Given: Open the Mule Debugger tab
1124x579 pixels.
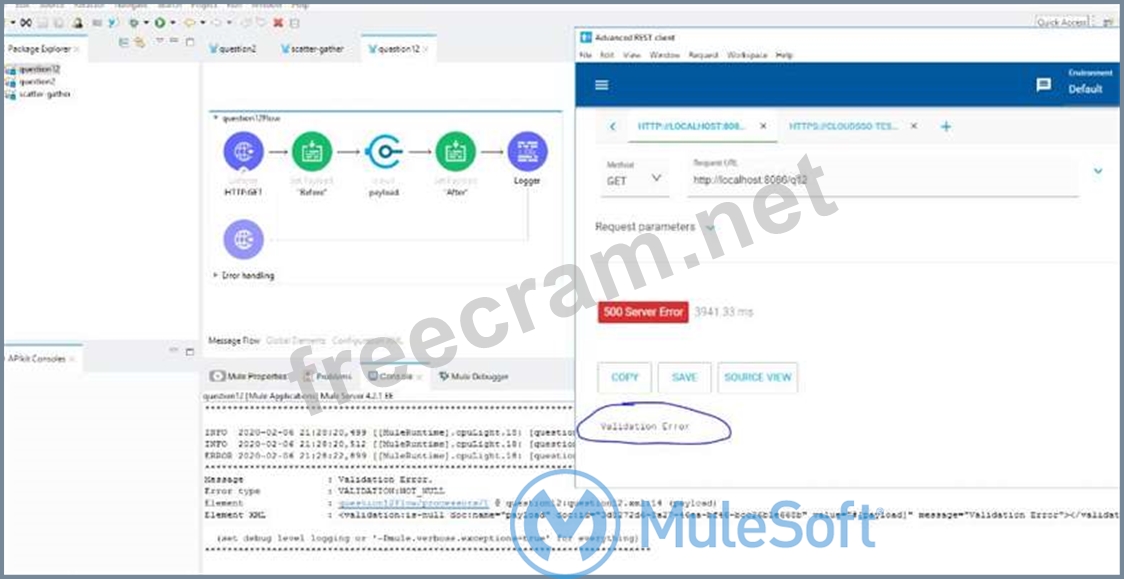Looking at the screenshot, I should click(x=473, y=376).
